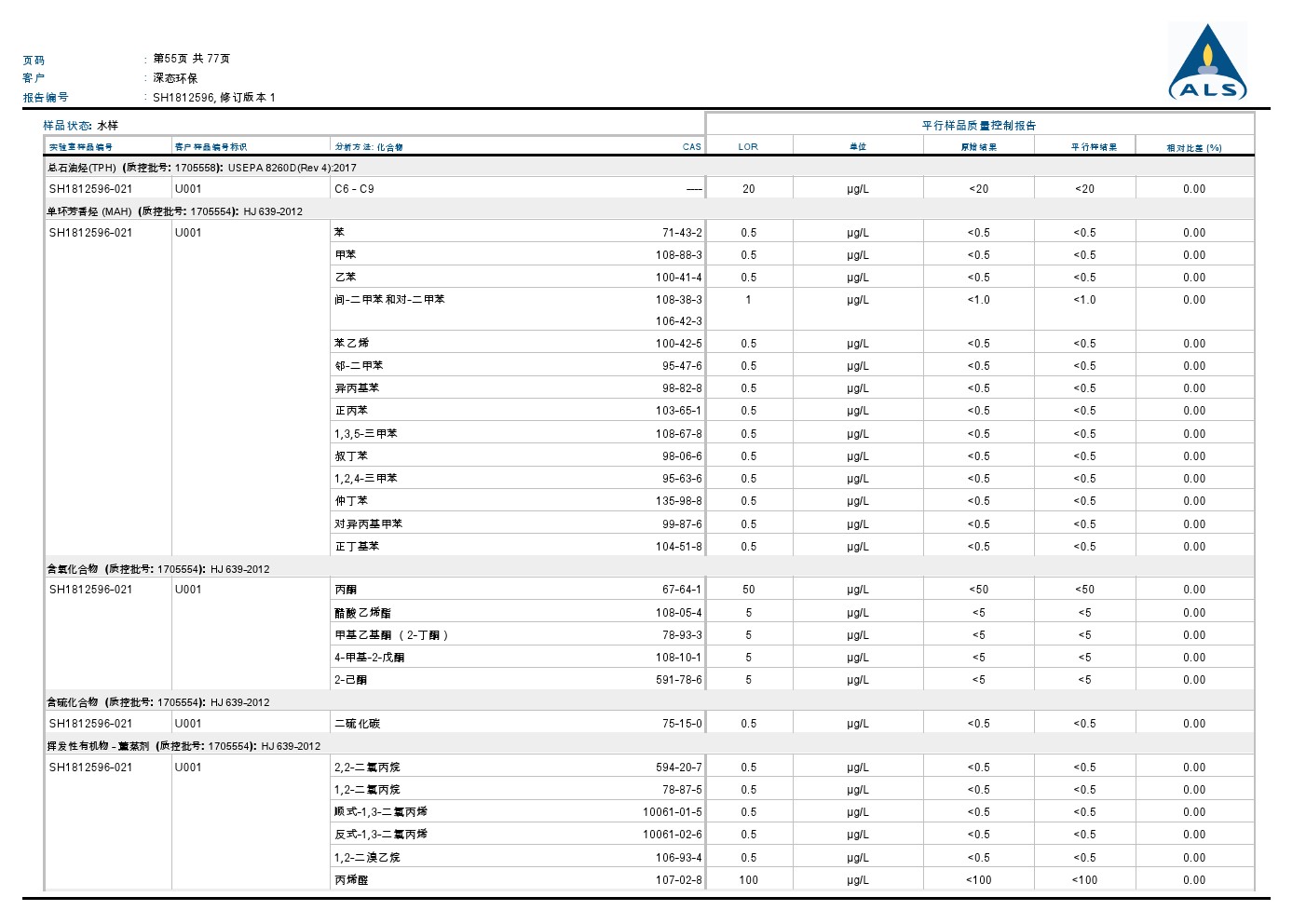Select the 平行样品质量控制报告 table heading
Image resolution: width=1306 pixels, height=924 pixels.
[978, 126]
